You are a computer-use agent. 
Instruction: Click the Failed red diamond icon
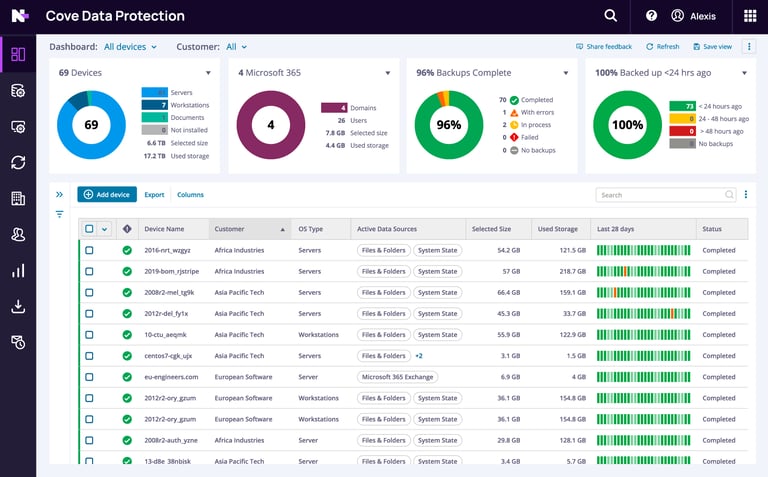tap(514, 138)
